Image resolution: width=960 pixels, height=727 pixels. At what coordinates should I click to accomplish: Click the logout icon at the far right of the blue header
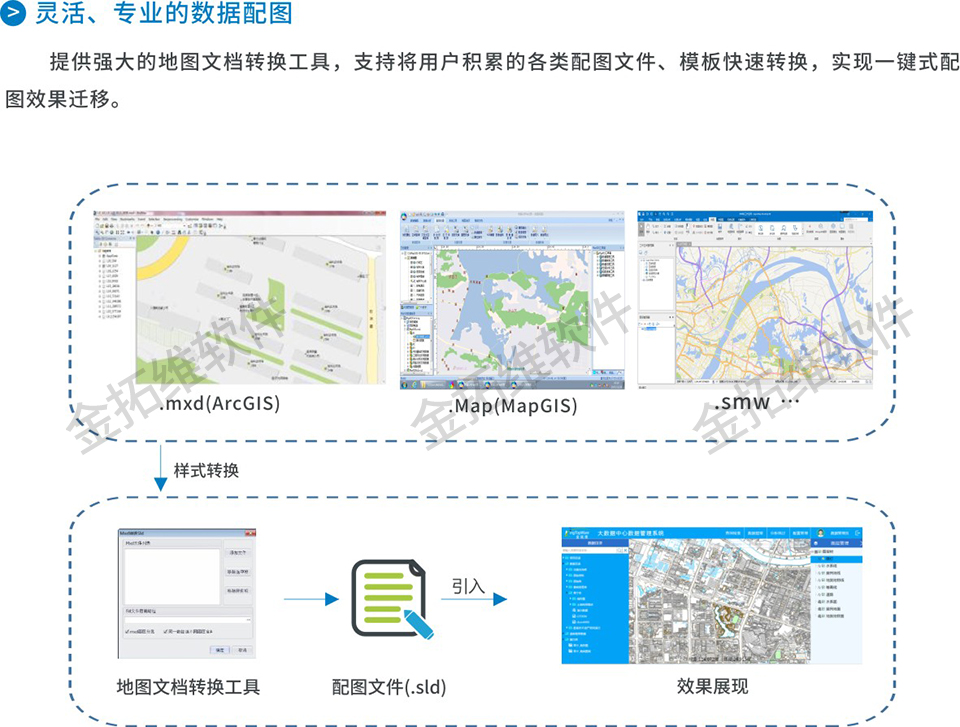(857, 534)
